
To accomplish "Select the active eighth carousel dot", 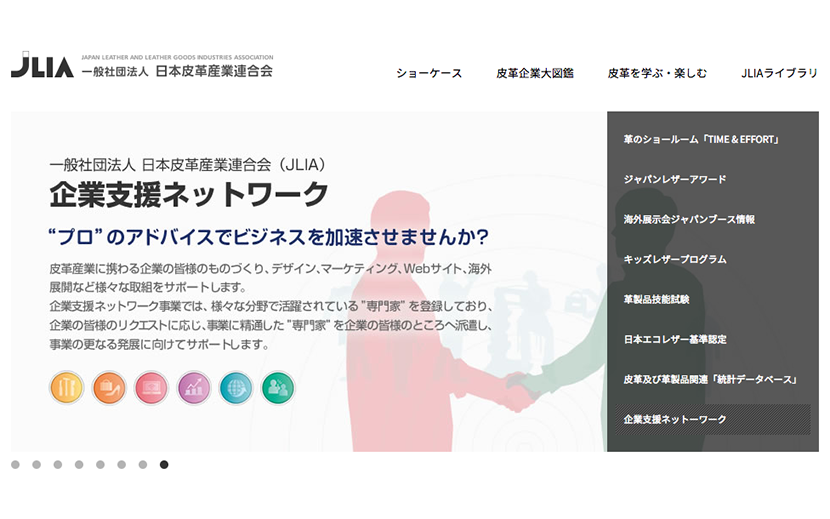I will 164,464.
